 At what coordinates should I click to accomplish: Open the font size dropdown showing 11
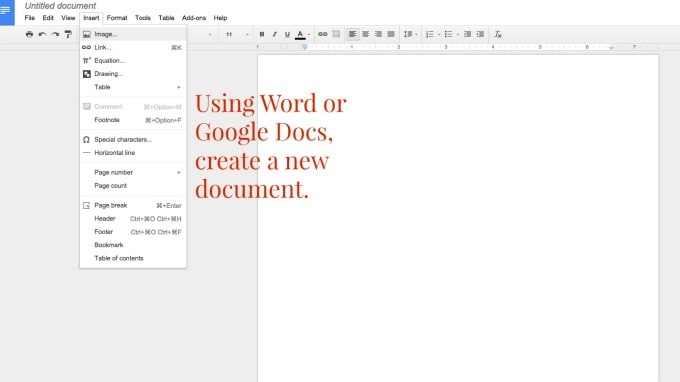click(x=236, y=34)
